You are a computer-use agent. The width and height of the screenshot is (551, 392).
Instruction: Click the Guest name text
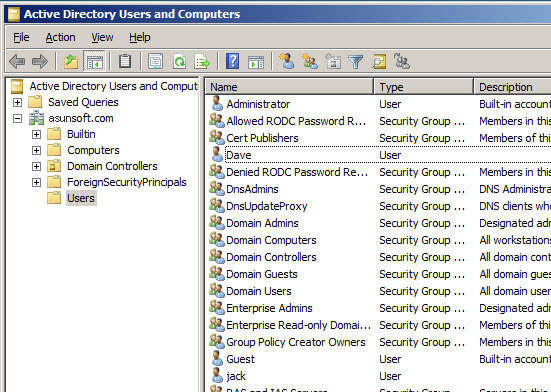click(x=241, y=359)
